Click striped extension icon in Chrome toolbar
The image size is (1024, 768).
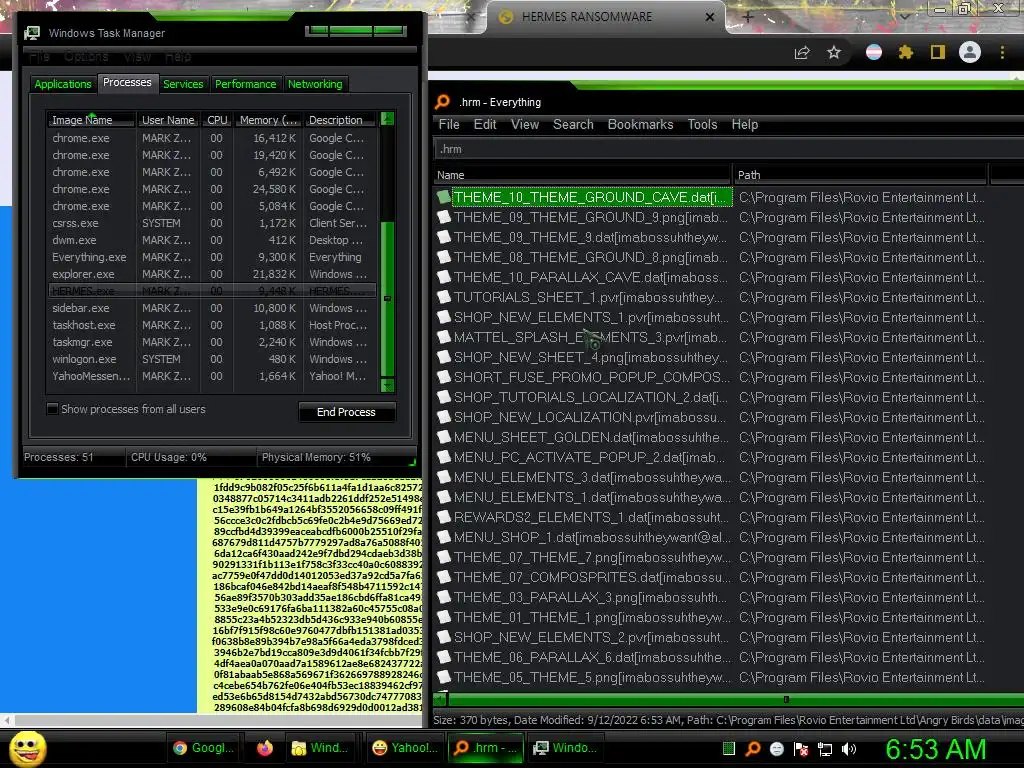[x=874, y=52]
